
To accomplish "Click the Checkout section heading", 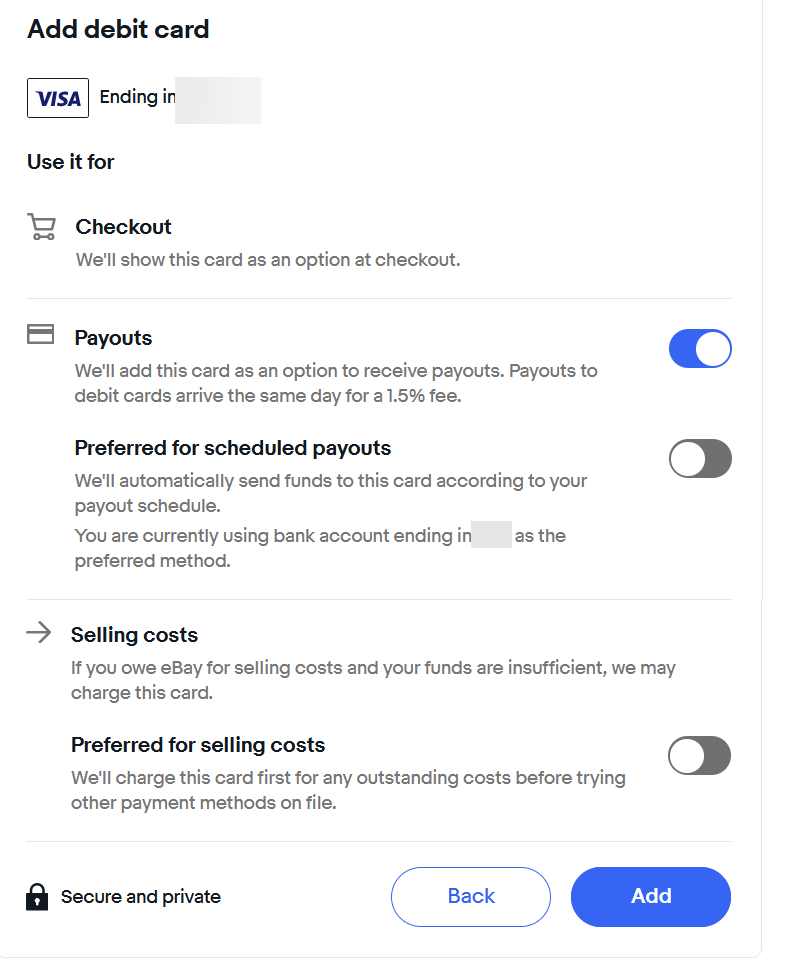I will (x=123, y=226).
